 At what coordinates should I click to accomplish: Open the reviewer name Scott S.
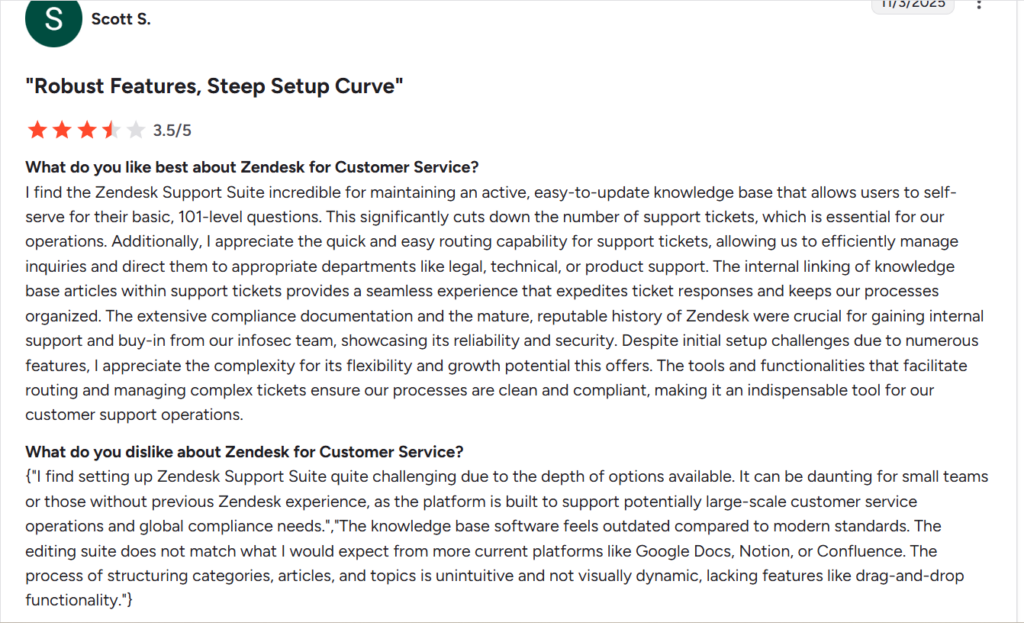121,18
